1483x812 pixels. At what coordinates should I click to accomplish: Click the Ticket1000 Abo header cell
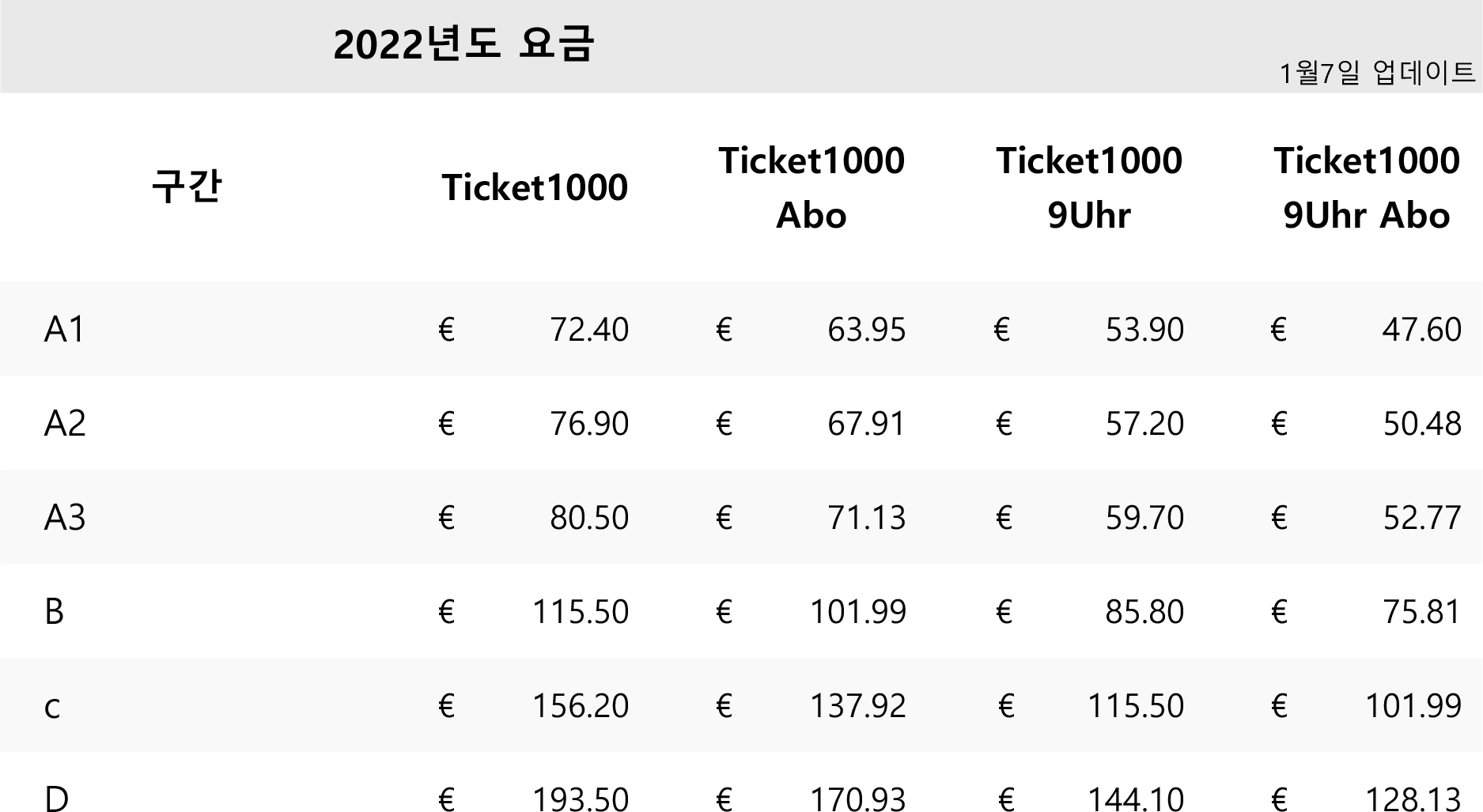coord(811,187)
